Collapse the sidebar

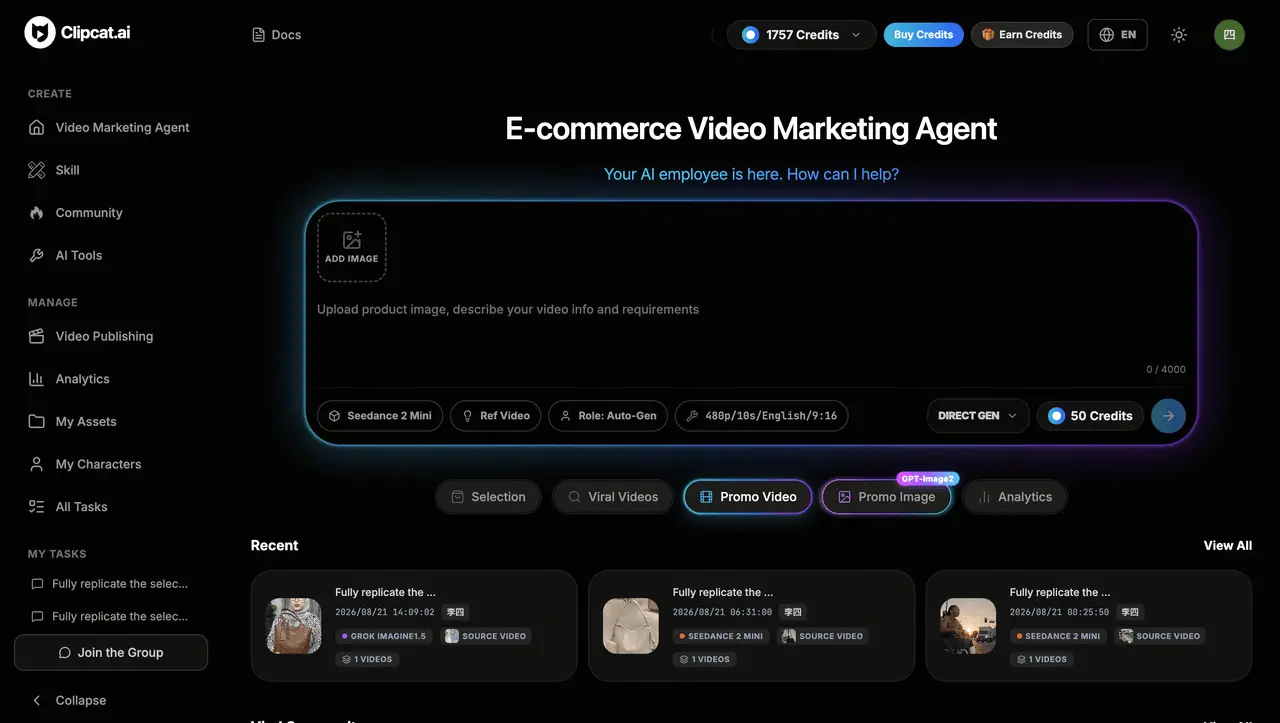tap(70, 700)
